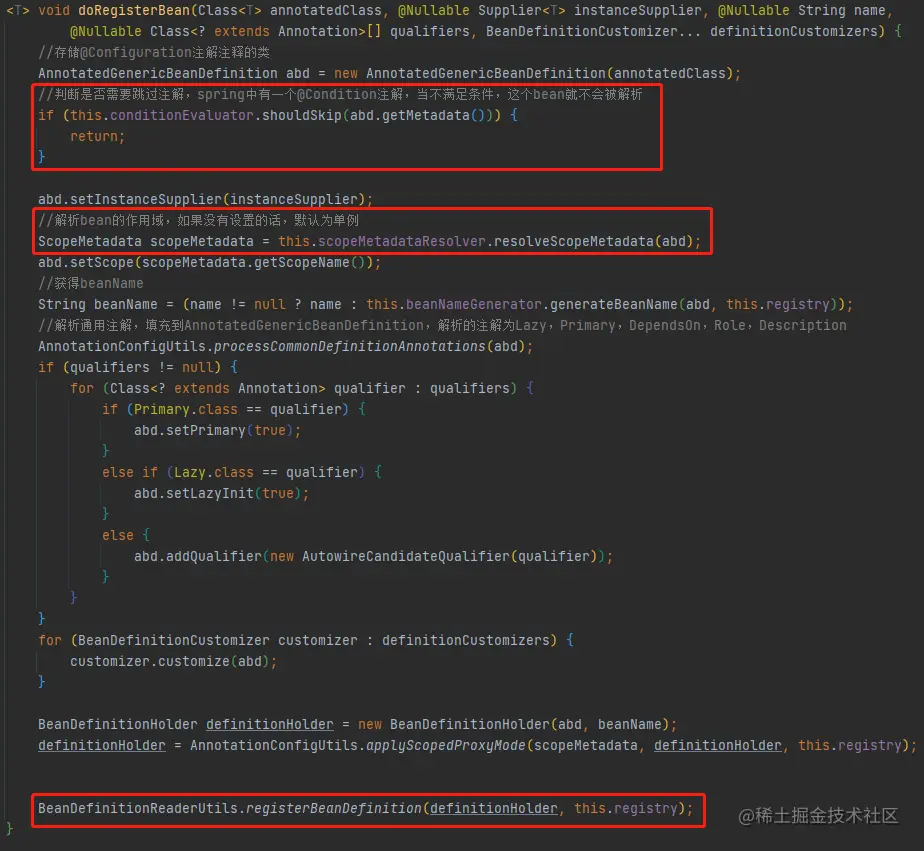Click the '//解析通用注解' comment line
The width and height of the screenshot is (924, 851).
pyautogui.click(x=442, y=325)
